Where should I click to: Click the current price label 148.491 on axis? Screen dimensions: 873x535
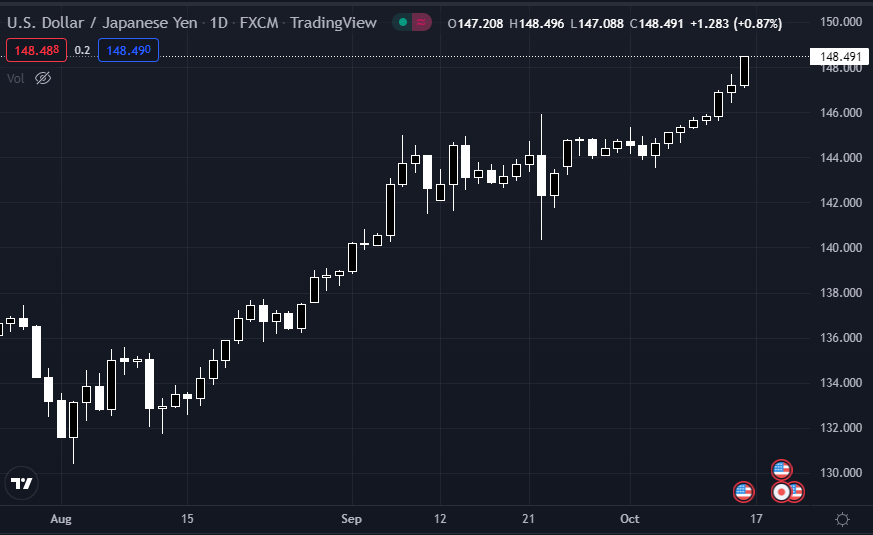841,57
